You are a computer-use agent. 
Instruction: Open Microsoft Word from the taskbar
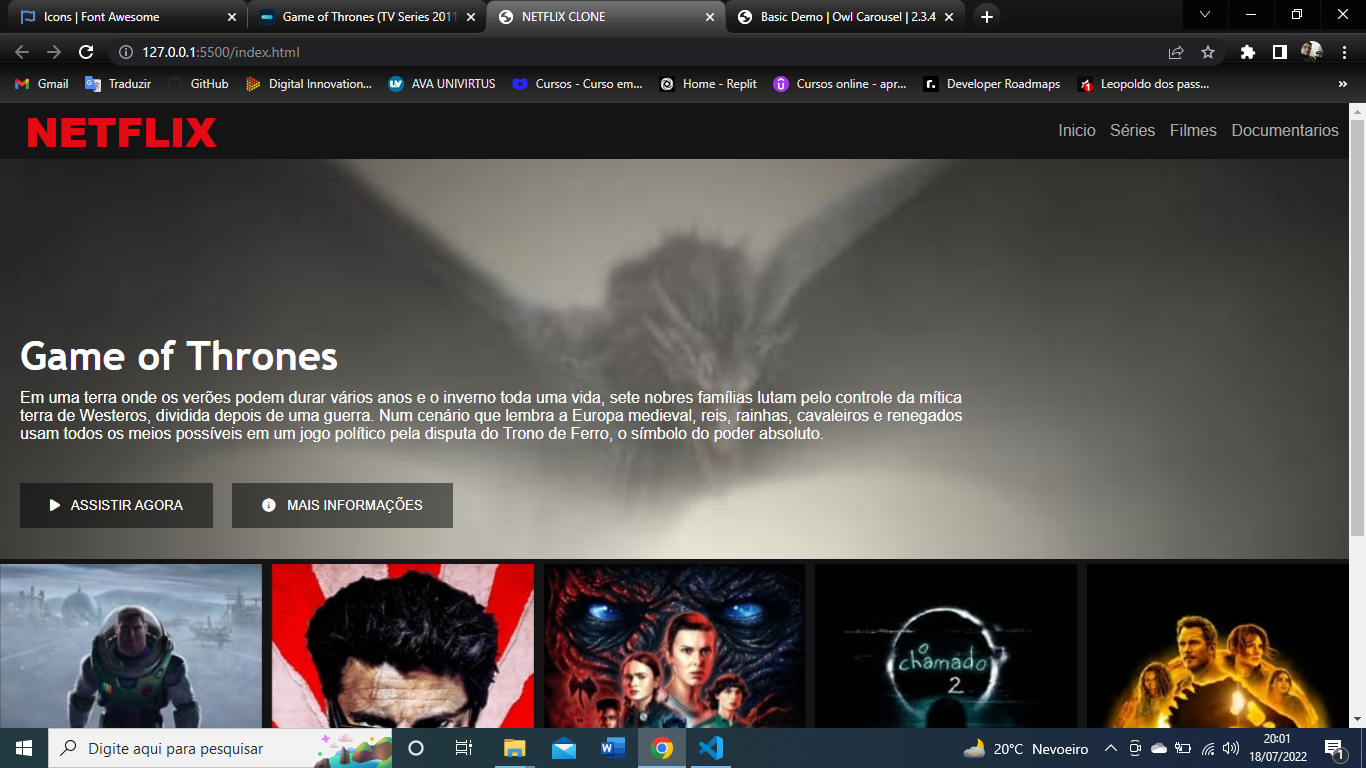pos(613,748)
